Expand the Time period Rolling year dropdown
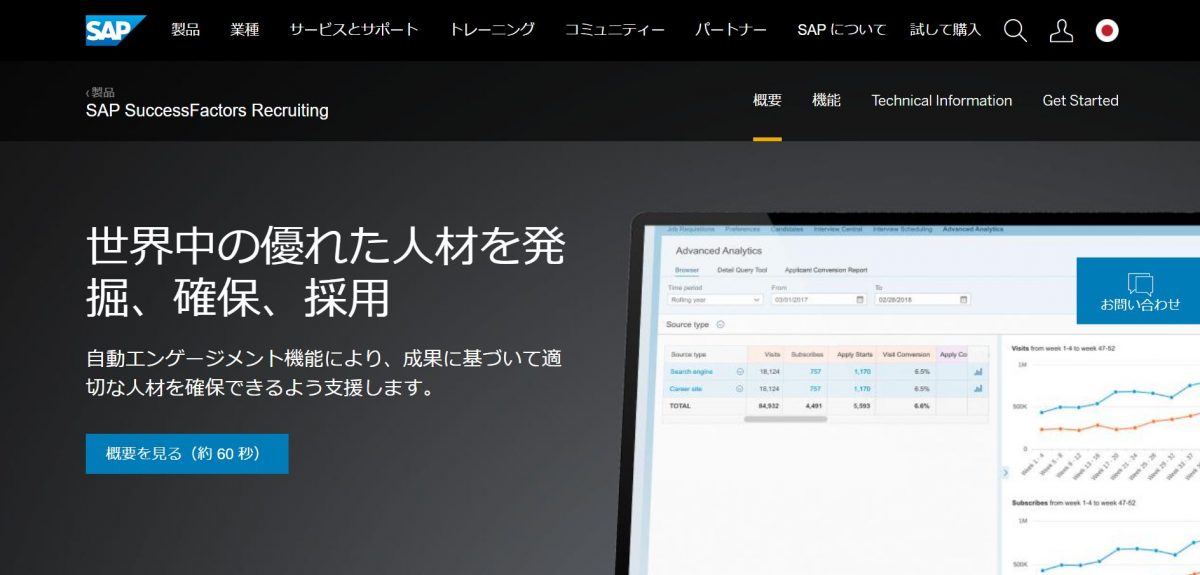 pyautogui.click(x=715, y=299)
